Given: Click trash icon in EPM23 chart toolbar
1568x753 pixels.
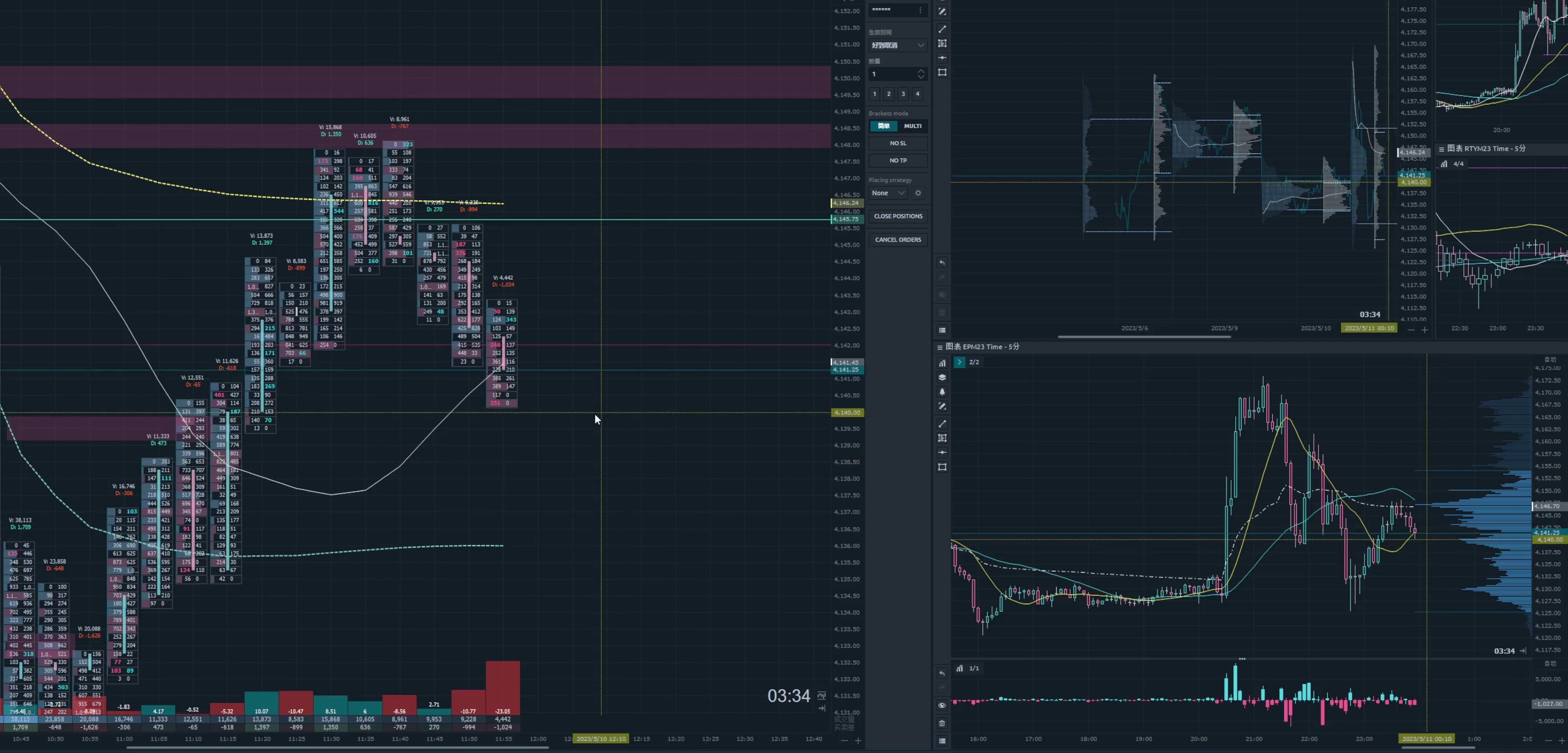Looking at the screenshot, I should [942, 723].
